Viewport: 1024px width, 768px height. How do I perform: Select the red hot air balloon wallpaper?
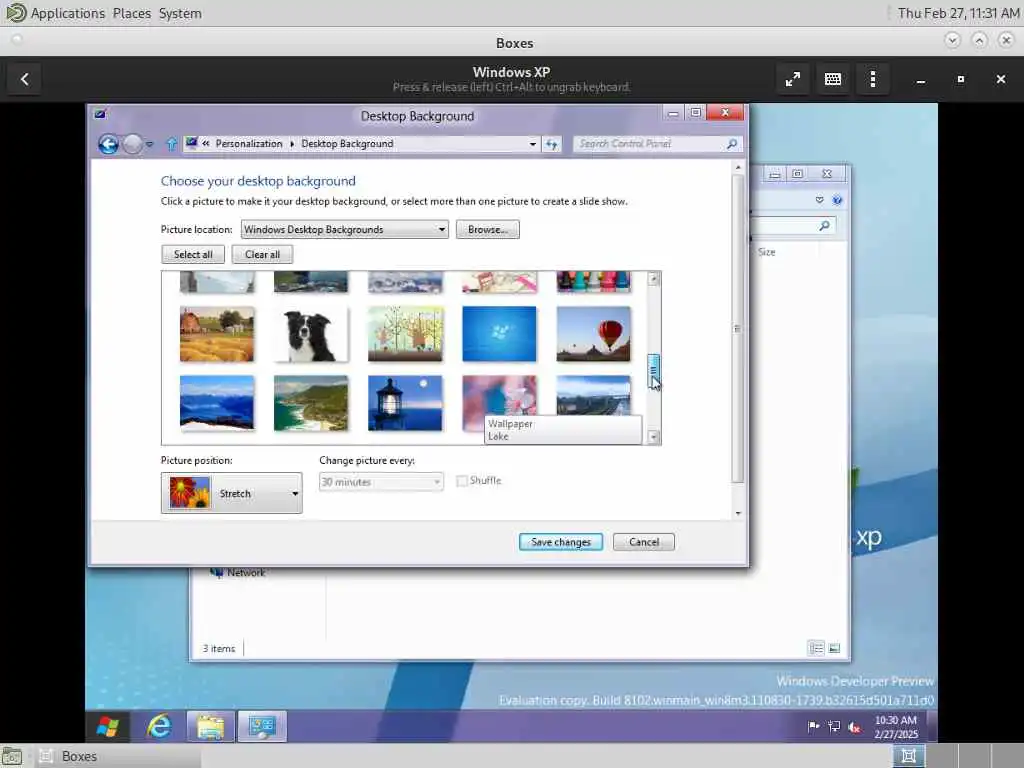(594, 334)
